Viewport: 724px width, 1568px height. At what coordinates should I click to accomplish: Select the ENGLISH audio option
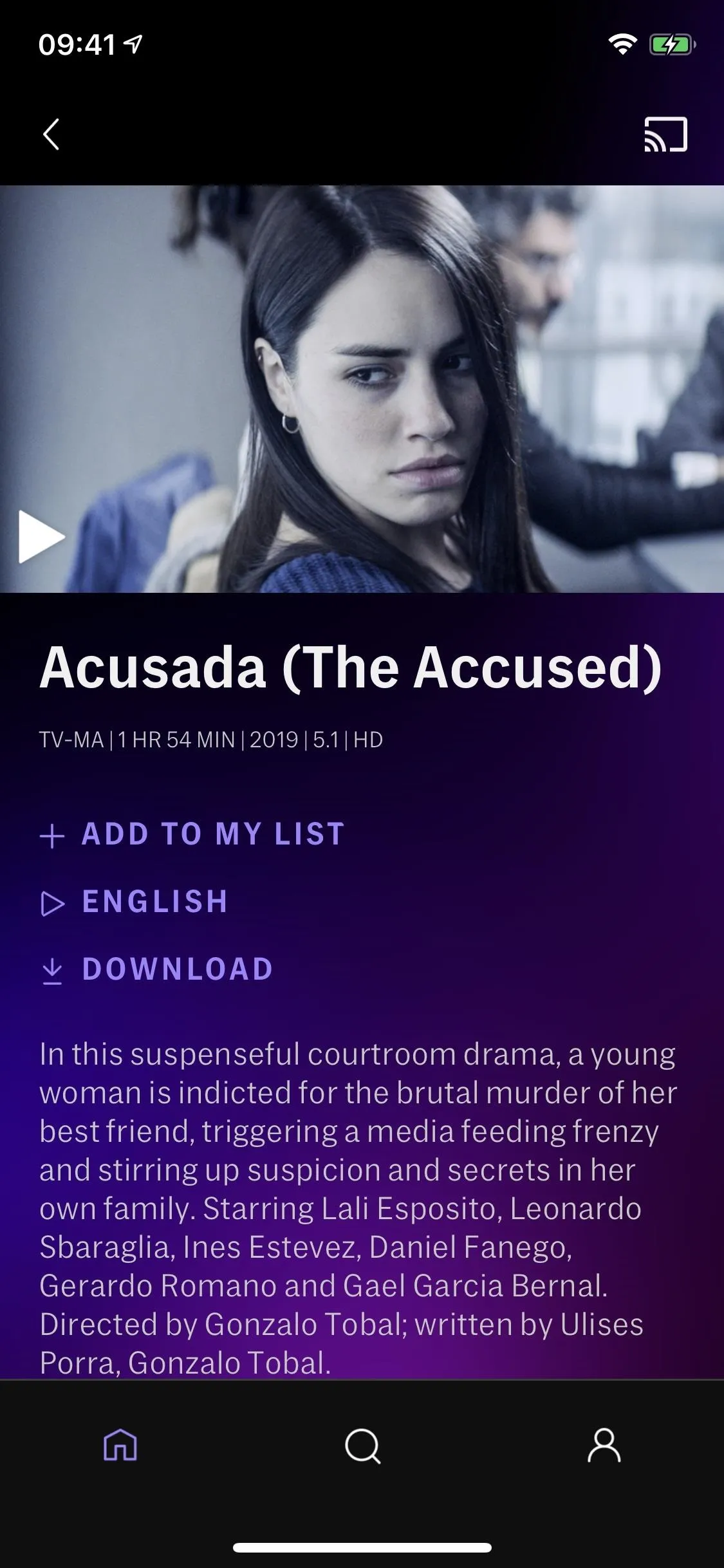(154, 902)
